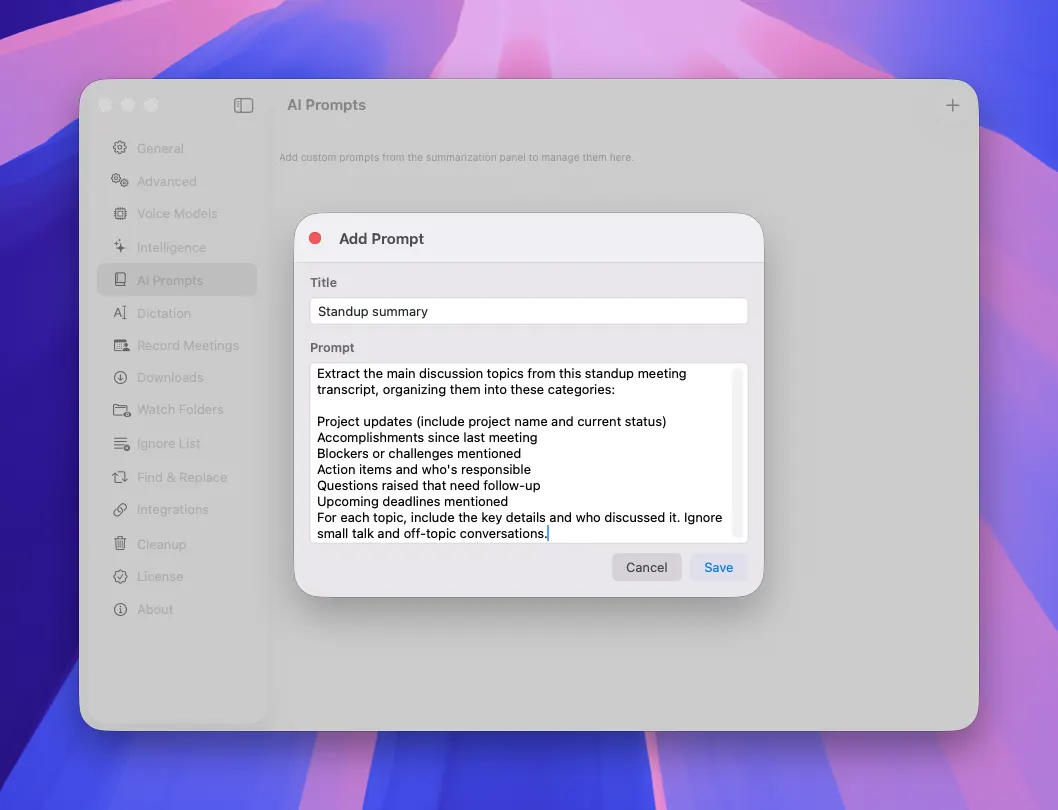
Task: Click the Intelligence sparkle icon
Action: tap(120, 246)
